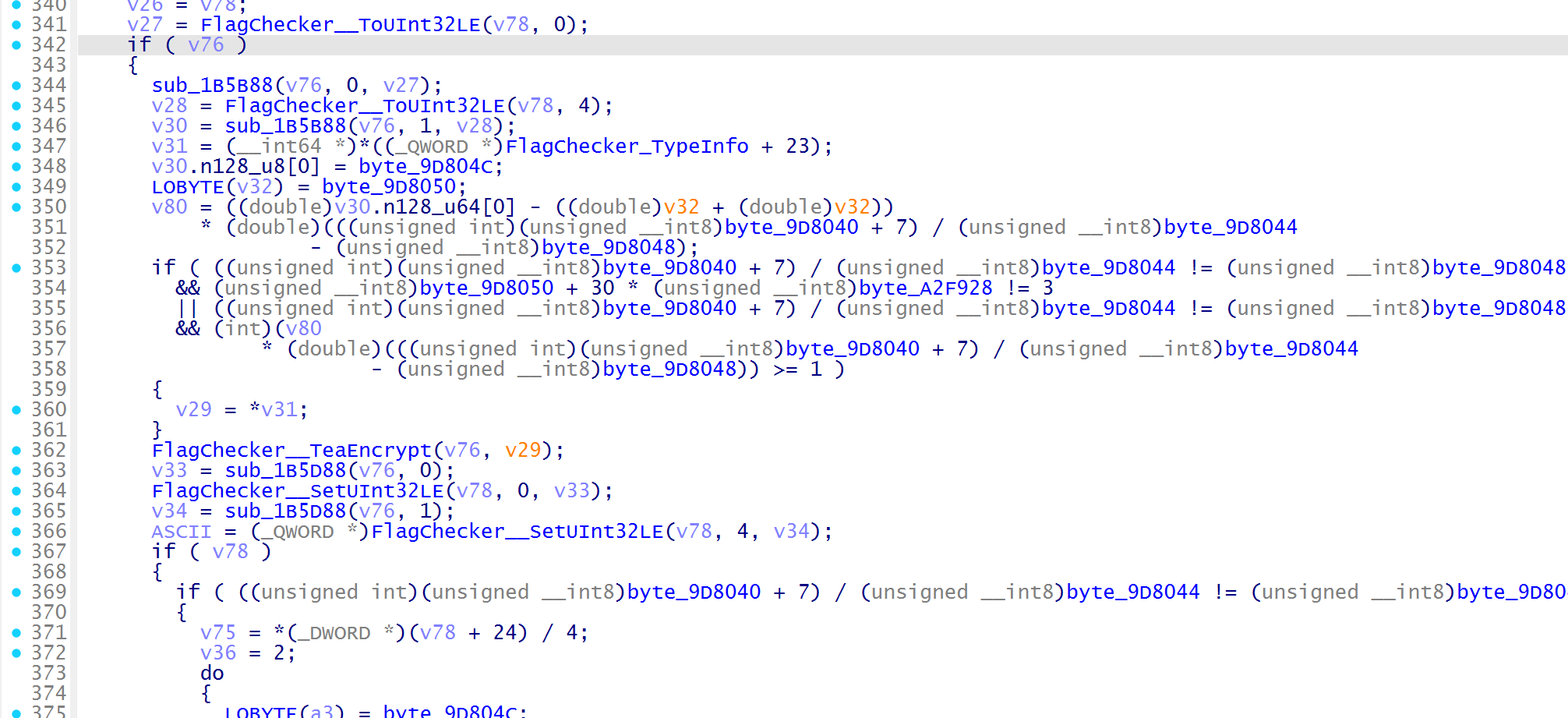Click variable v29 on line 360

(x=193, y=410)
